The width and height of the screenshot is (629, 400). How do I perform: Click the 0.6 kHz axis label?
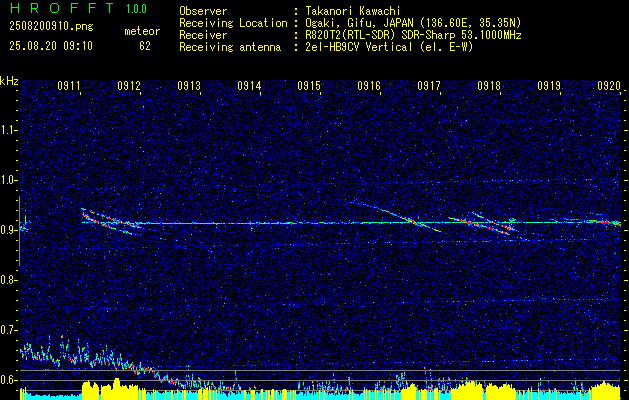coord(9,380)
